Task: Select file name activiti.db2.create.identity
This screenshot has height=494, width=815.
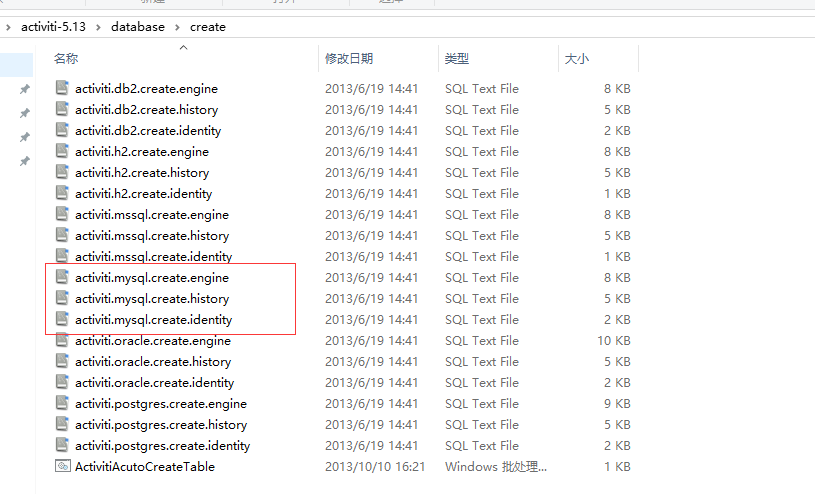Action: [x=148, y=131]
